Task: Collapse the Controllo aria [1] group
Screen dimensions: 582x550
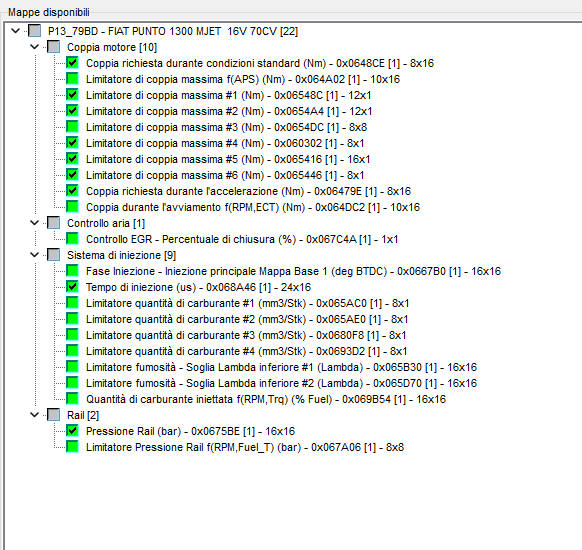Action: [x=35, y=223]
